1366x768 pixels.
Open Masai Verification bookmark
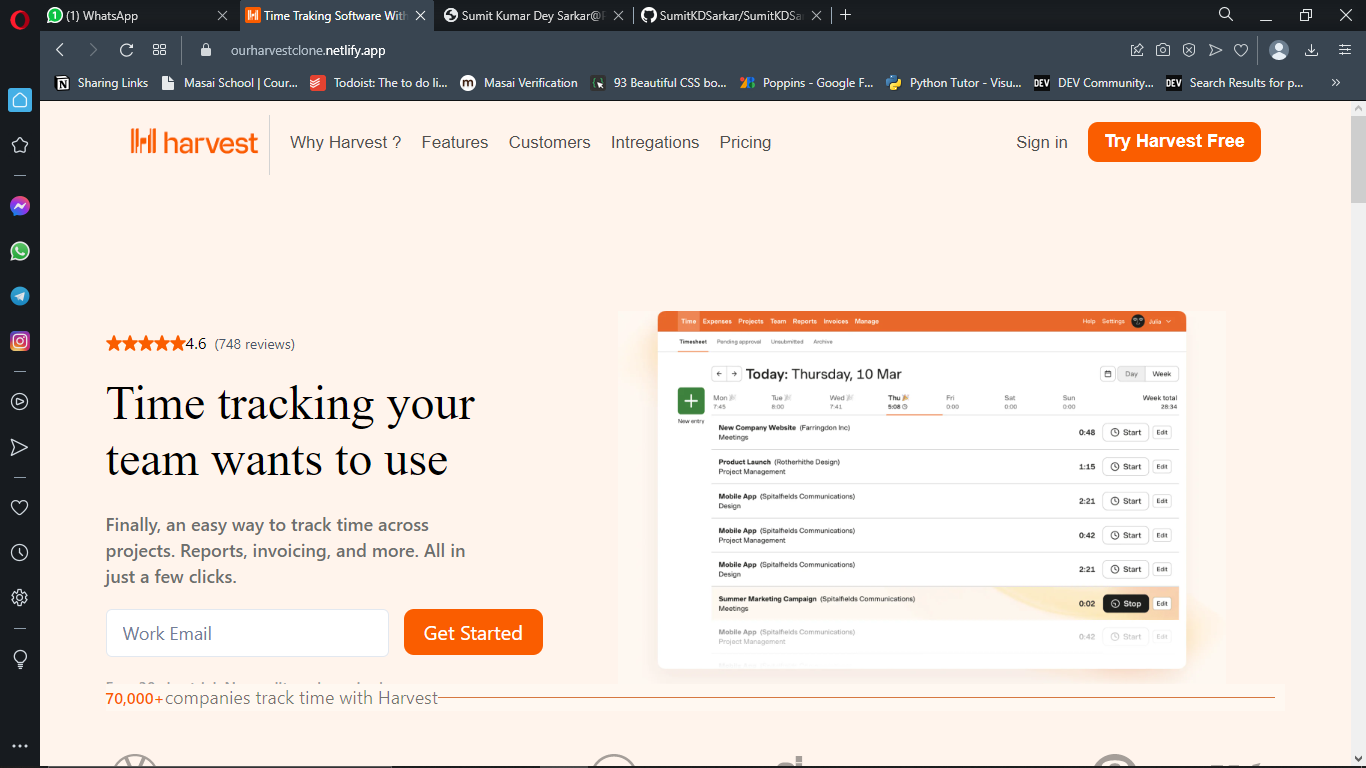pyautogui.click(x=519, y=83)
